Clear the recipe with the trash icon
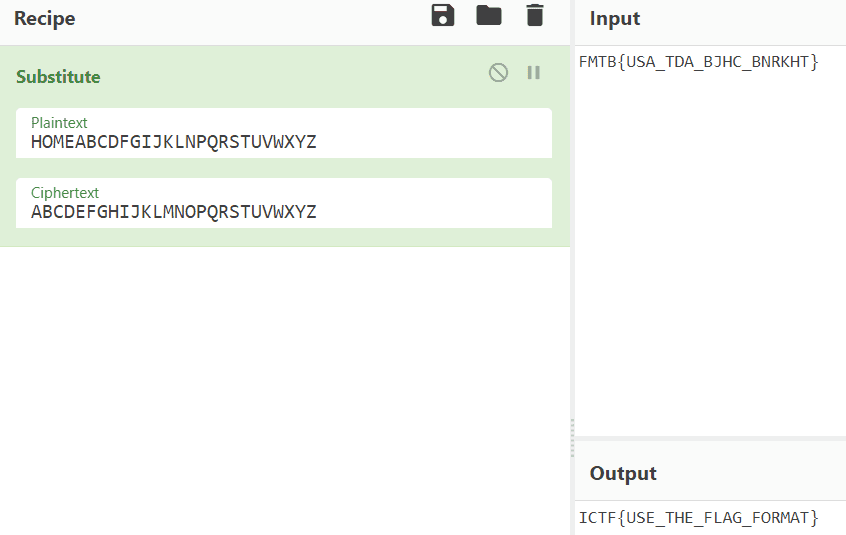This screenshot has height=535, width=846. [x=535, y=16]
